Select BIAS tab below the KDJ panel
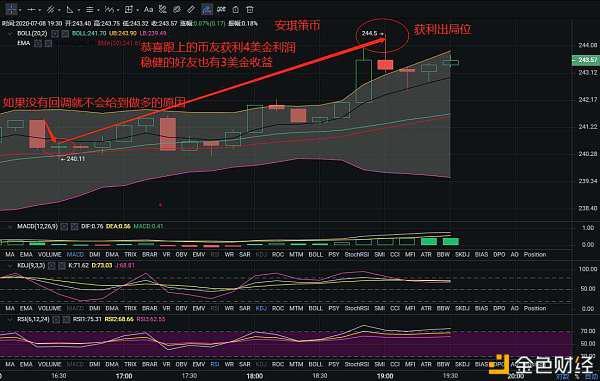 click(x=481, y=308)
